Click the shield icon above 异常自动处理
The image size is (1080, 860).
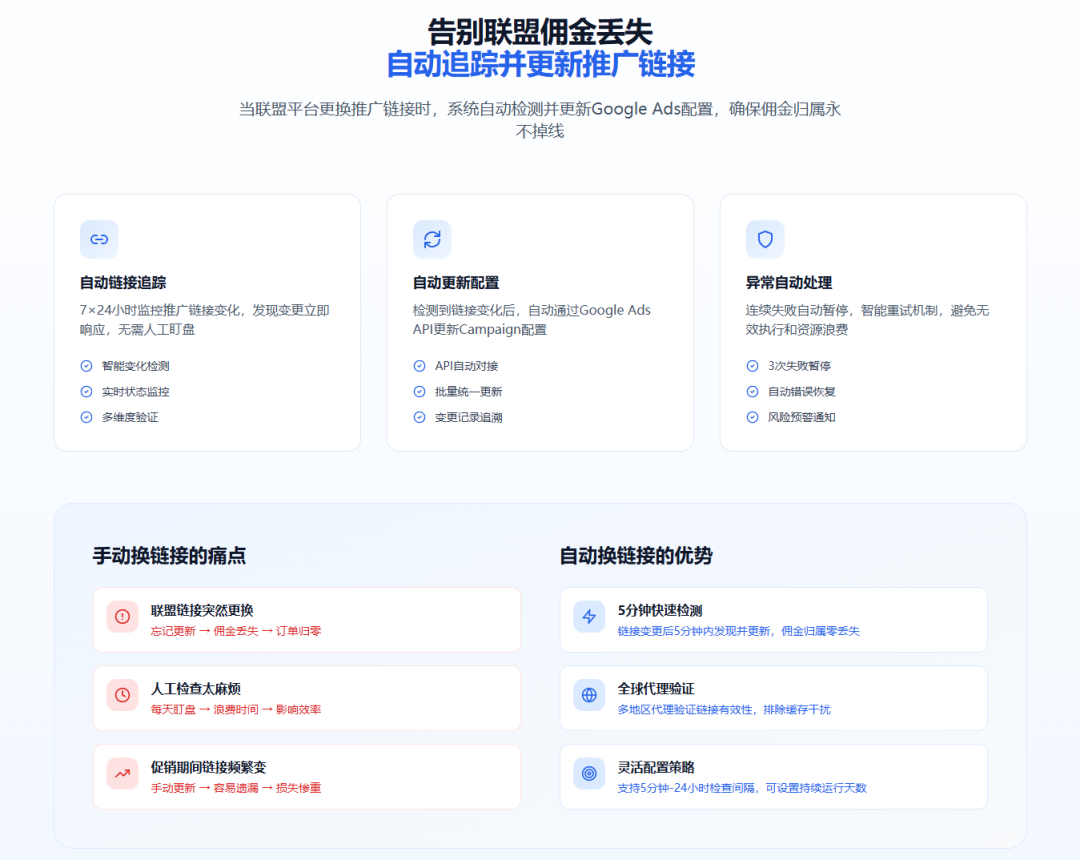coord(764,239)
